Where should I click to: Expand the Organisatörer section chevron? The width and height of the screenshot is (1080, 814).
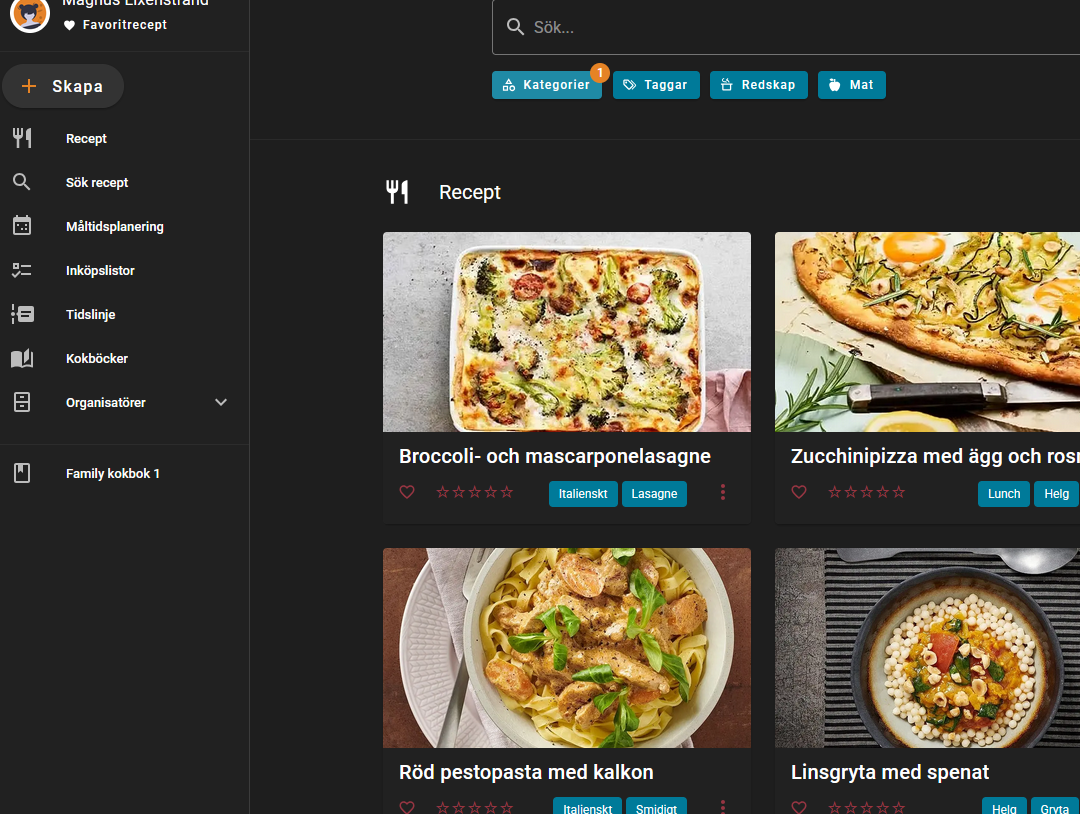[221, 402]
